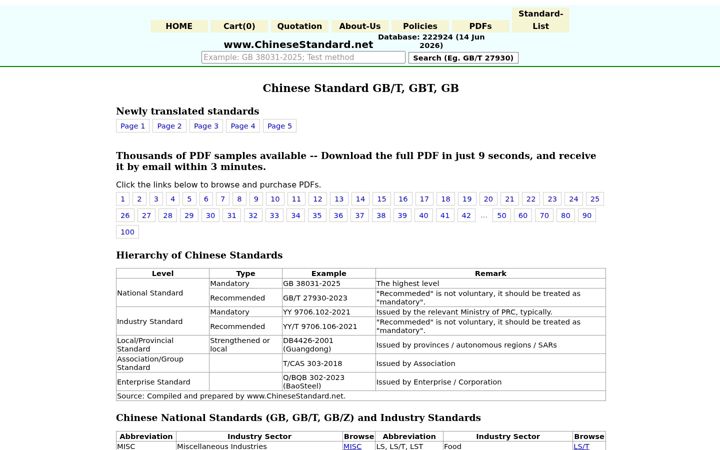Browse PDF list page 1
720x450 pixels.
(123, 199)
